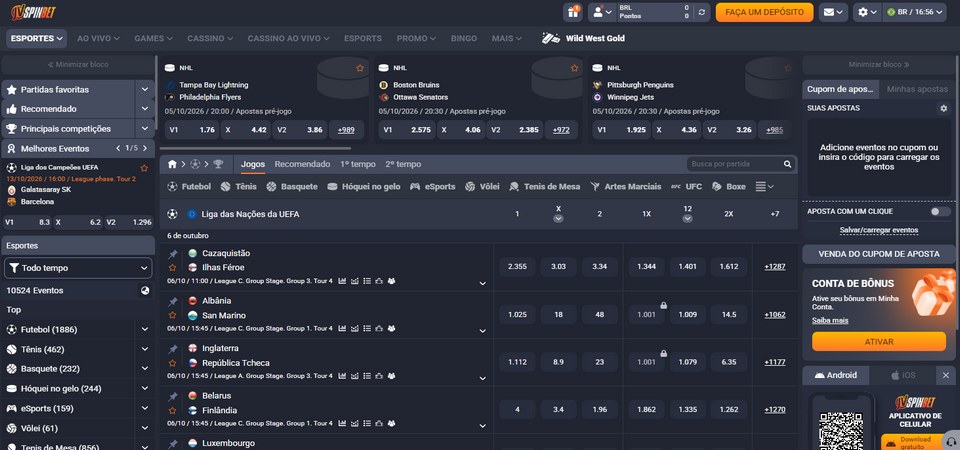Favorite the Belarus vs Finlândia star
The height and width of the screenshot is (450, 960).
click(x=173, y=410)
